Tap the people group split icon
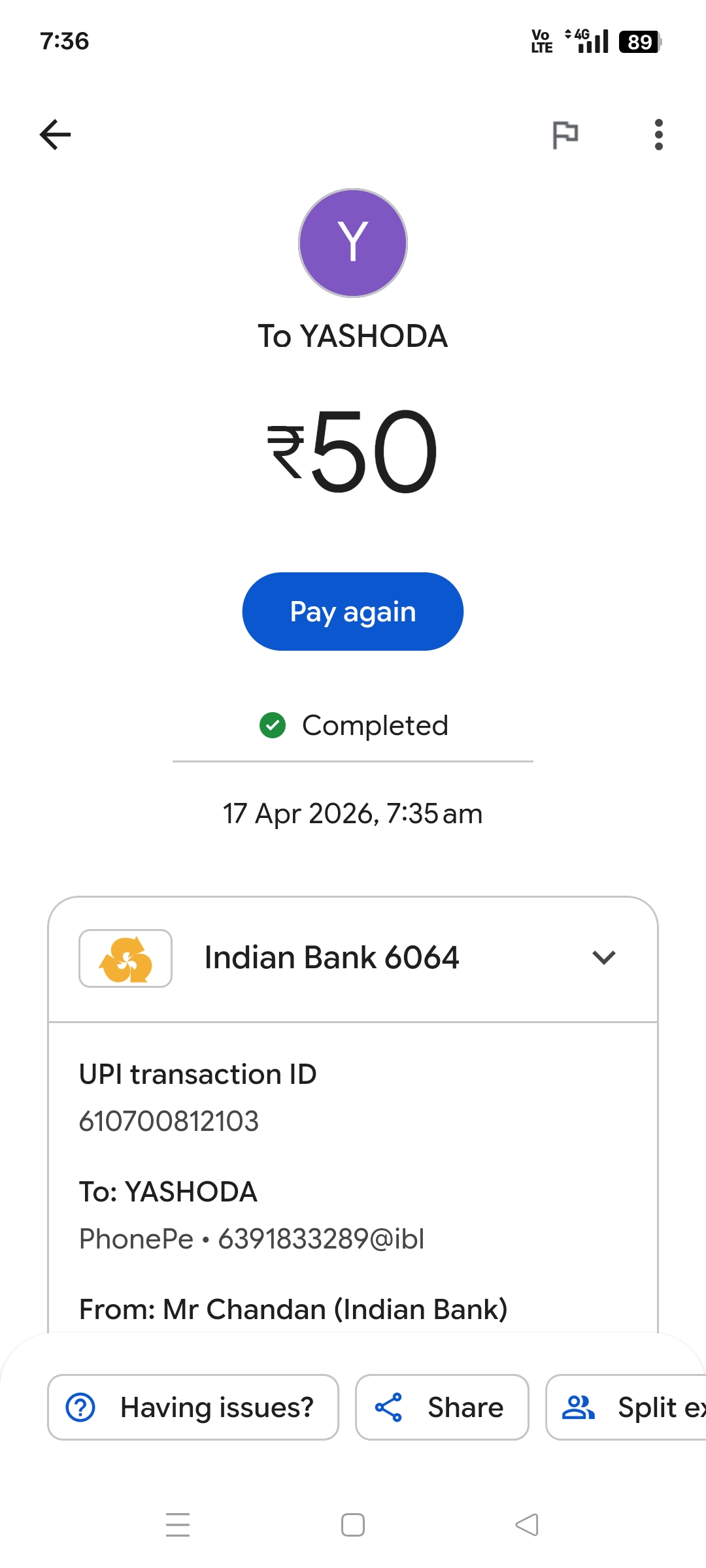 tap(579, 1407)
